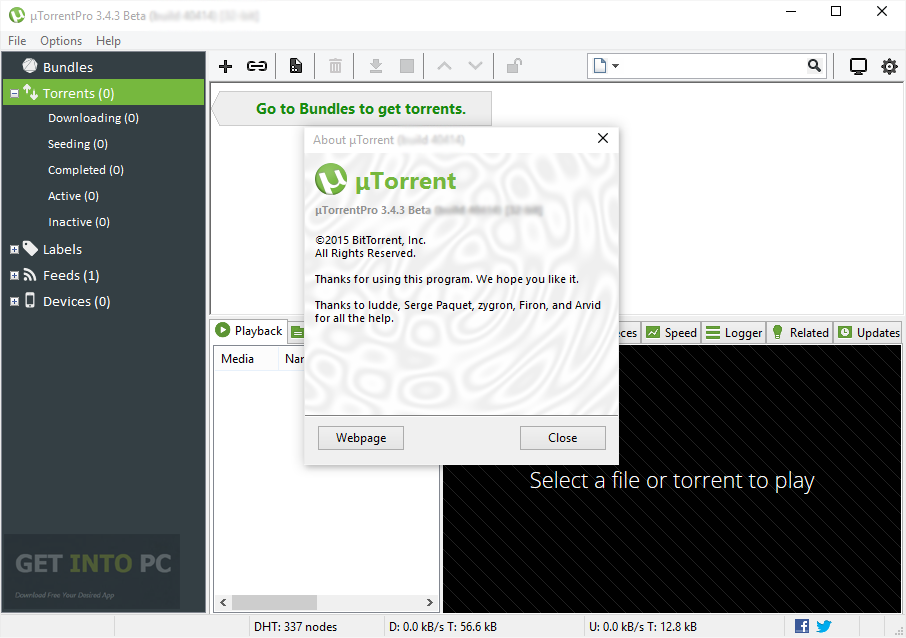Screen dimensions: 906x638
Task: Open the Help menu
Action: pyautogui.click(x=108, y=41)
